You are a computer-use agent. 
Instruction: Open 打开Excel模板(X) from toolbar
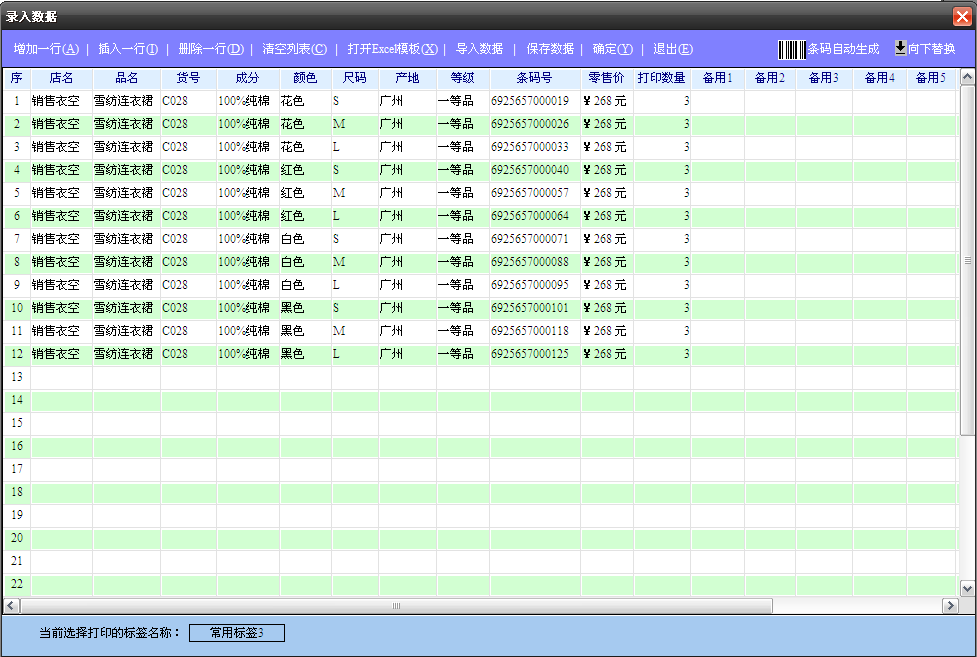coord(392,49)
